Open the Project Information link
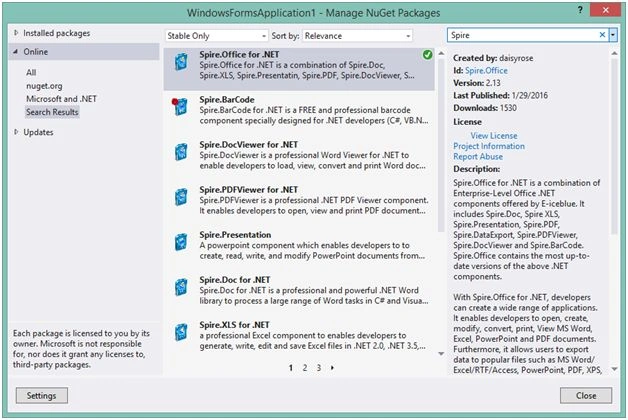 (x=489, y=146)
